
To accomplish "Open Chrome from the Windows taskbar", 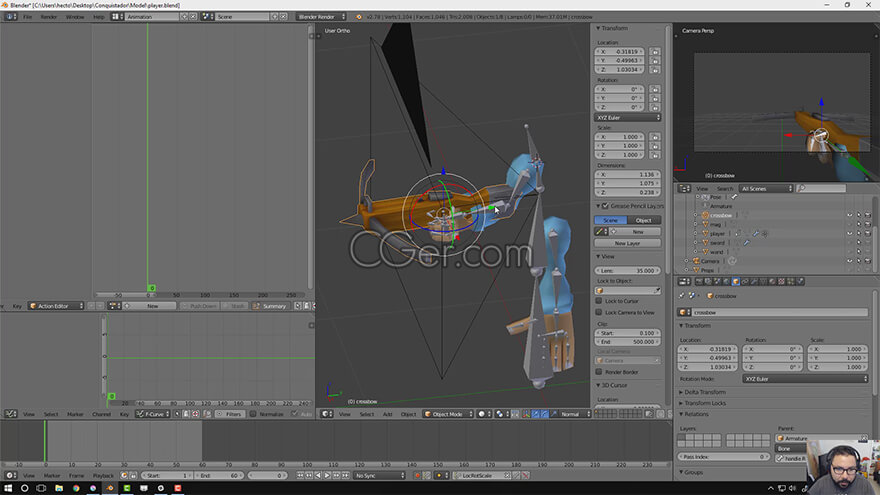I will [76, 488].
